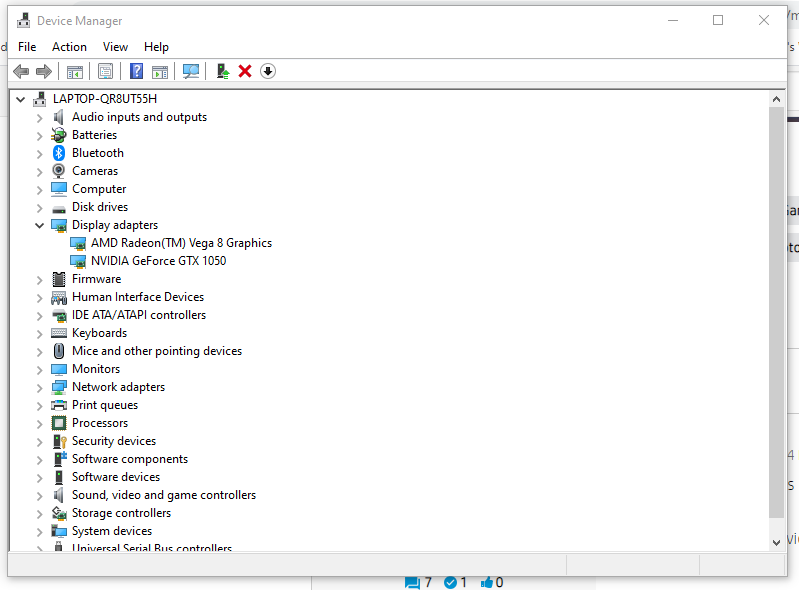
Task: Click Scan for hardware changes icon
Action: [x=191, y=71]
